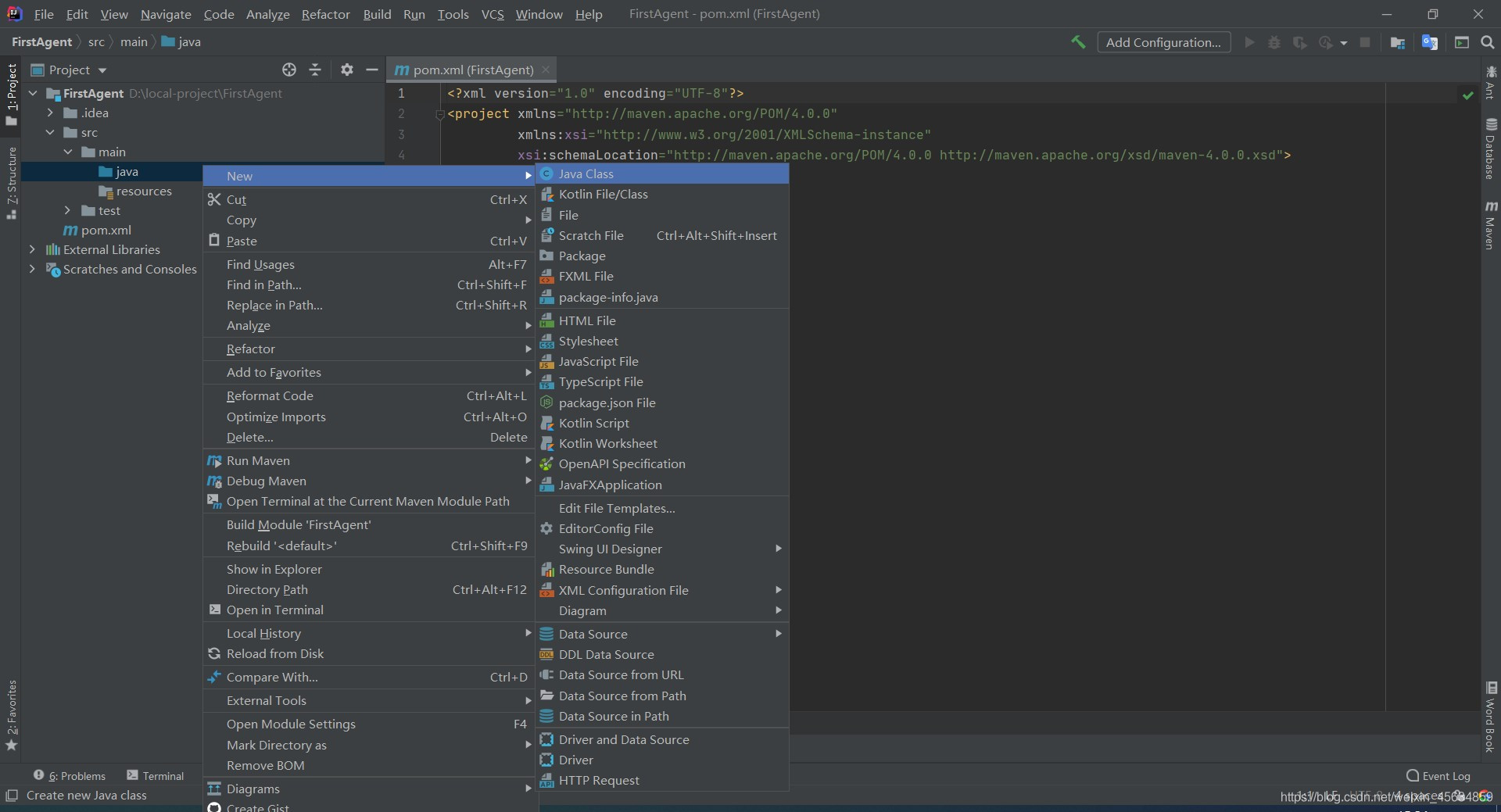Close the pom.xml editor tab

point(546,70)
